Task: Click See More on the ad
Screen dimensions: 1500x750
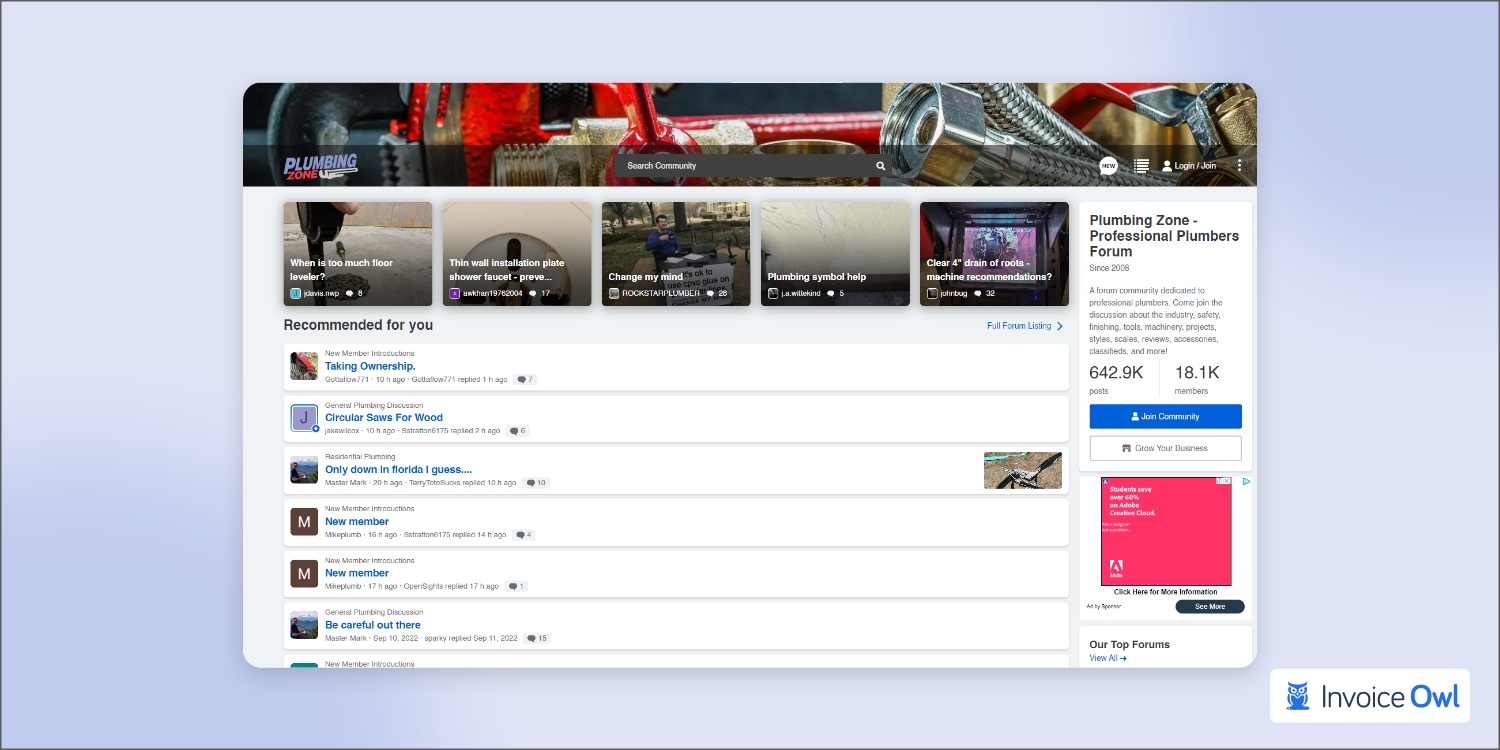Action: pos(1210,607)
